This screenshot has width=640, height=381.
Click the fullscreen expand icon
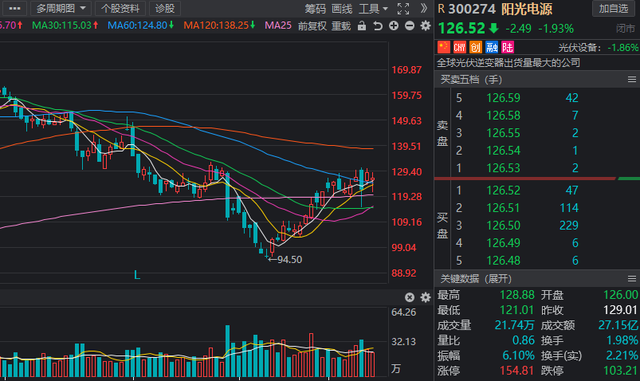click(403, 9)
